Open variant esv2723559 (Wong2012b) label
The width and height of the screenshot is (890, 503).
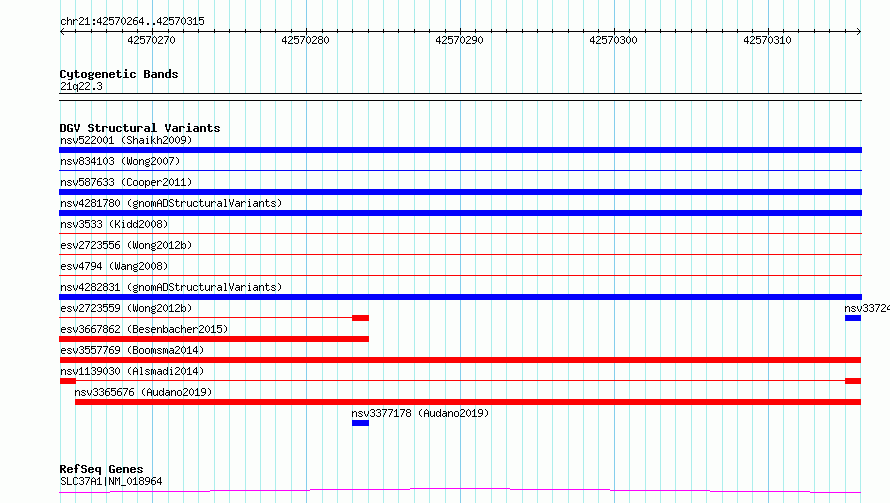pos(126,308)
